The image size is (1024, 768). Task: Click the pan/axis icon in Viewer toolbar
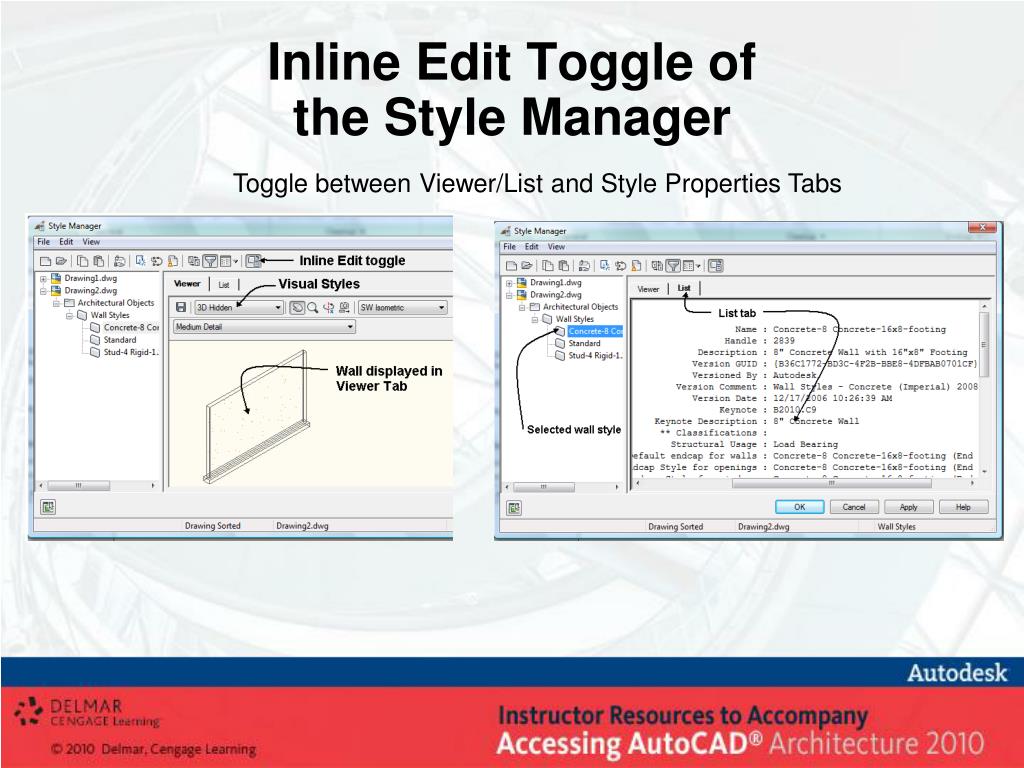(x=328, y=308)
